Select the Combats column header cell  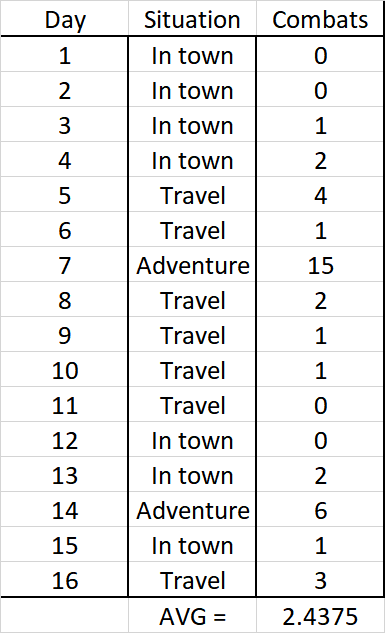pos(320,19)
